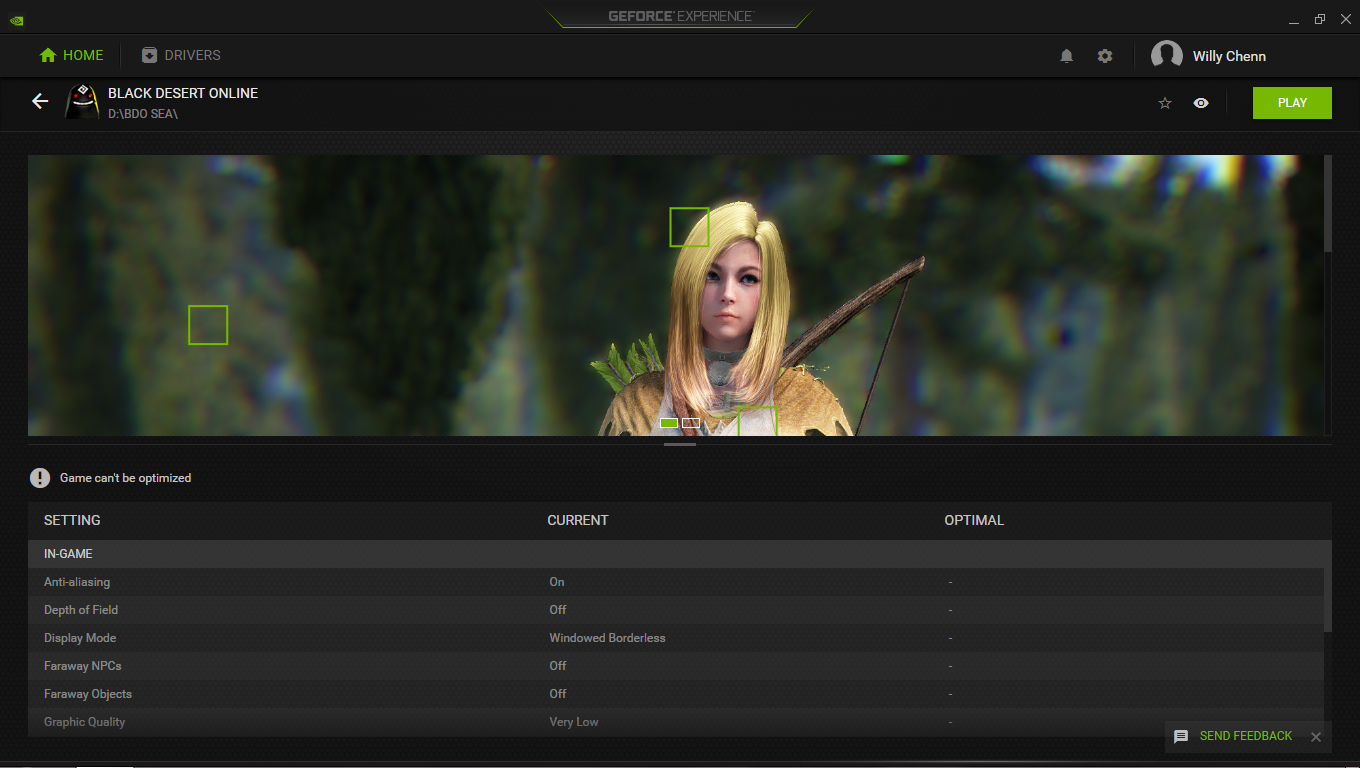Open the notifications bell
Viewport: 1360px width, 768px height.
(1066, 56)
